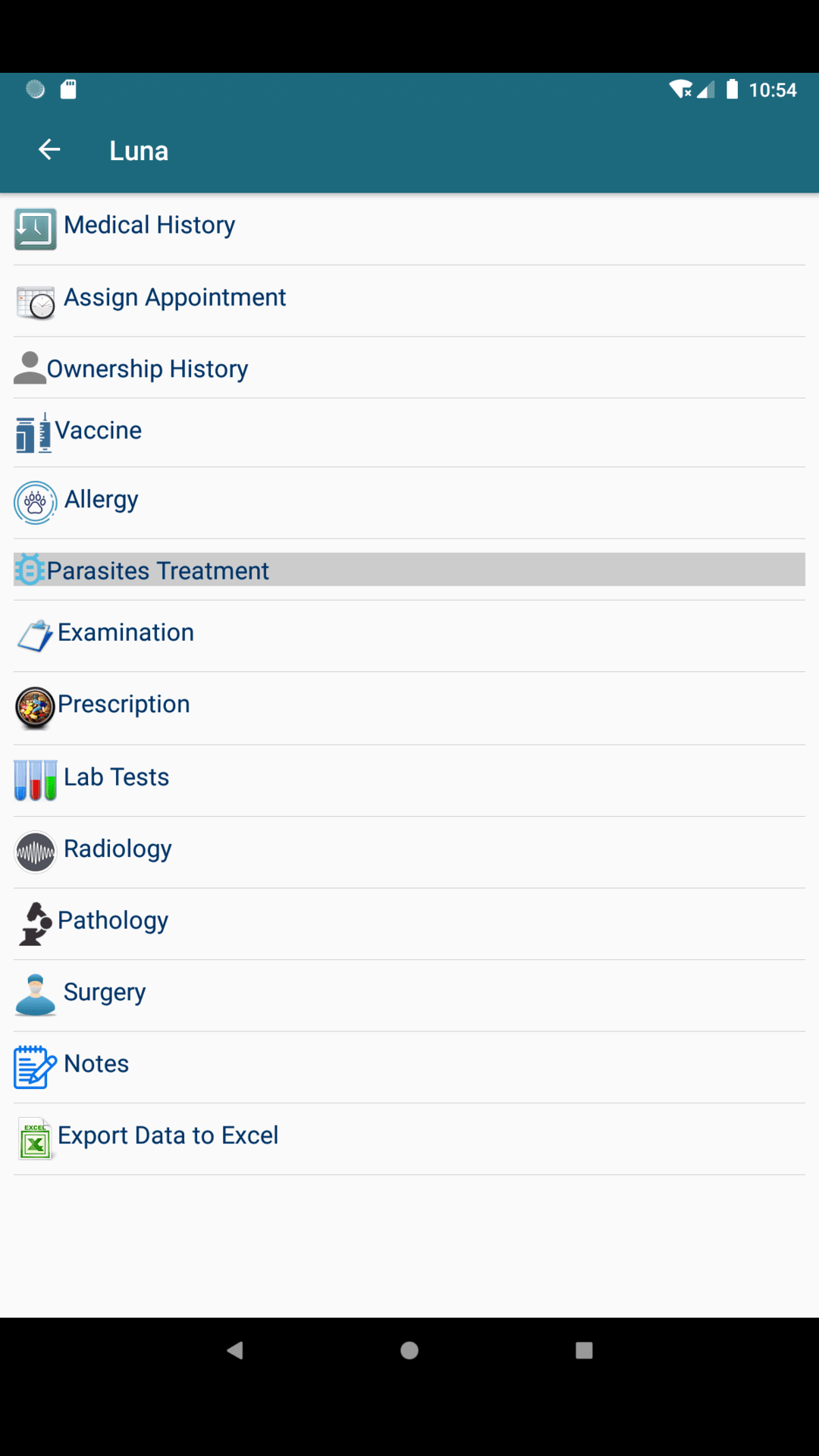The image size is (819, 1456).
Task: Tap the Surgery surgeon icon
Action: pos(35,995)
